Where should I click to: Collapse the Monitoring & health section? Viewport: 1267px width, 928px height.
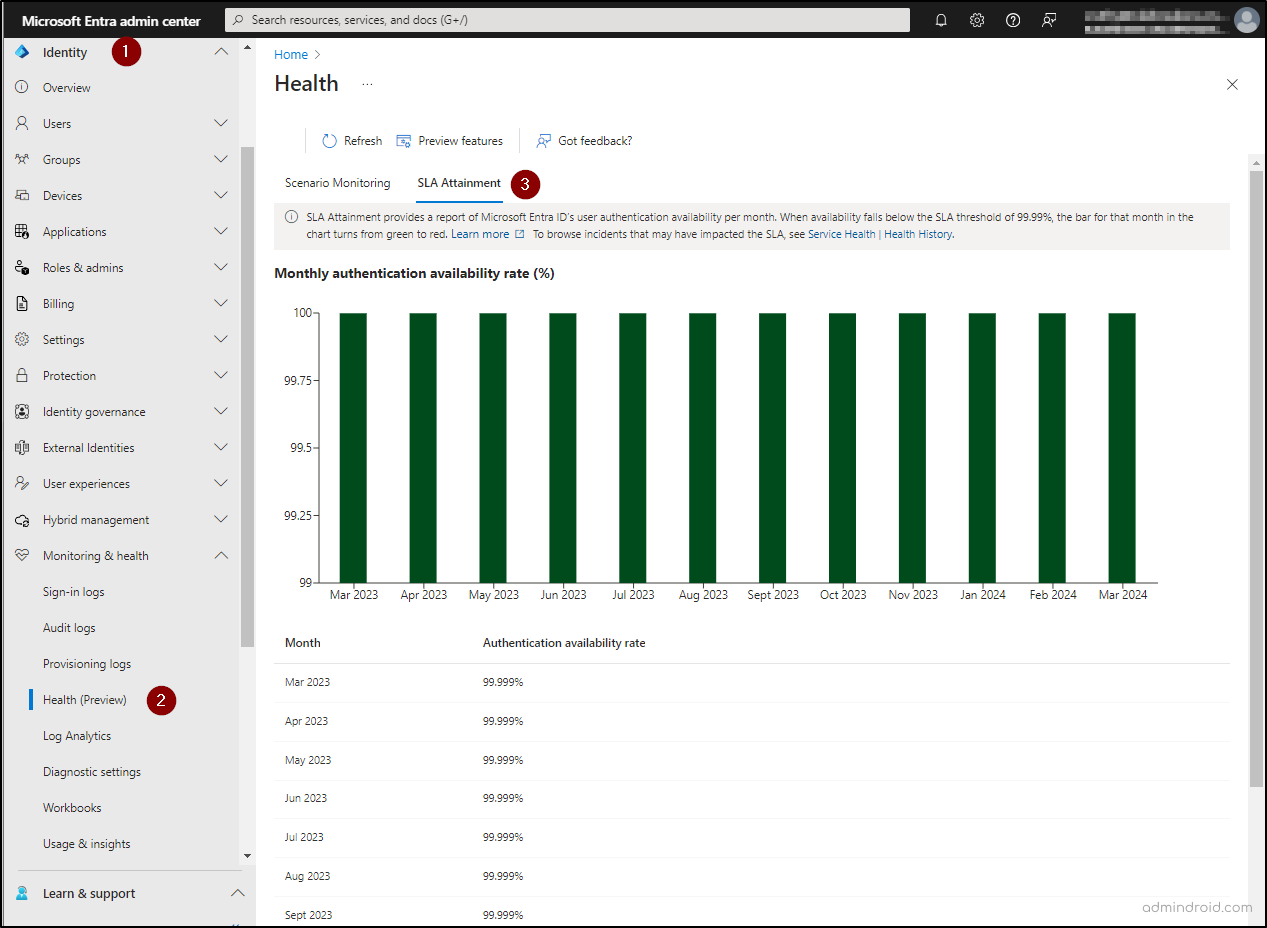220,555
